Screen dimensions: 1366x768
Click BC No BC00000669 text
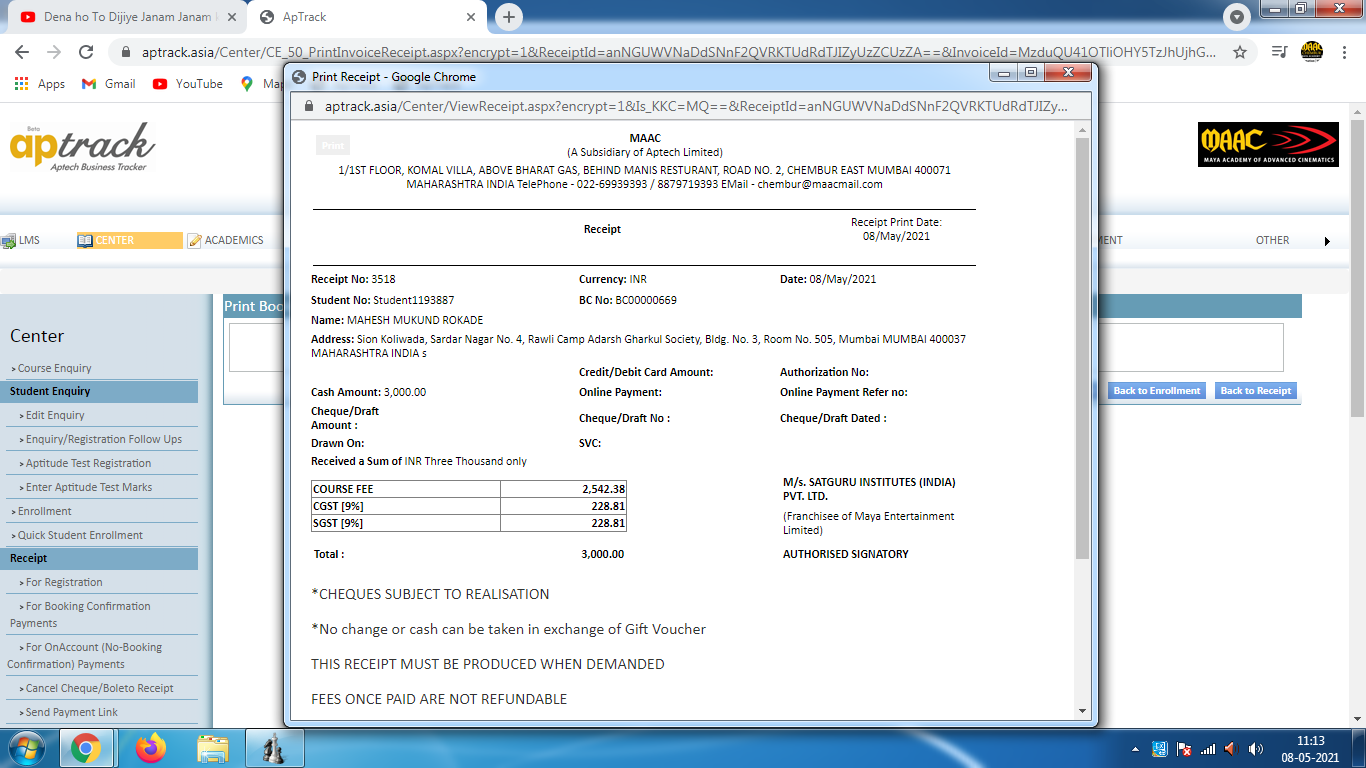(628, 300)
